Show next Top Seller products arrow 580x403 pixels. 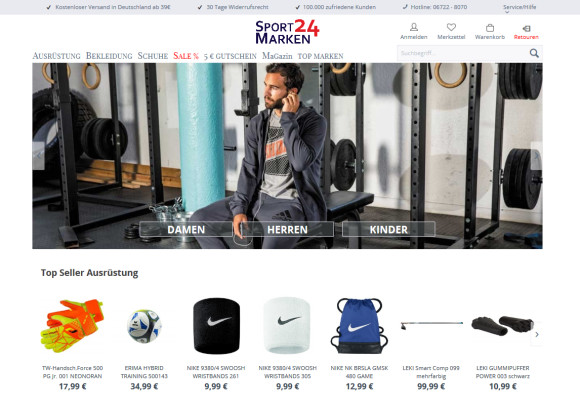(536, 334)
